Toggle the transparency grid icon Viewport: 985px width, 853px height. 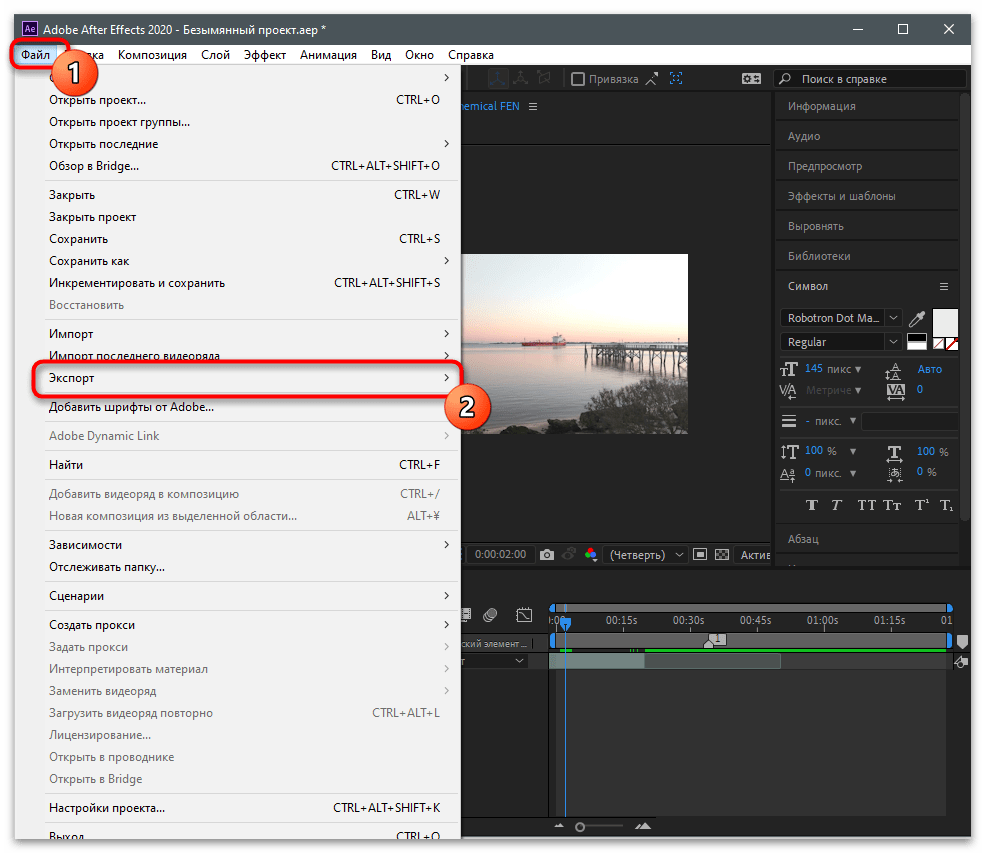point(722,555)
